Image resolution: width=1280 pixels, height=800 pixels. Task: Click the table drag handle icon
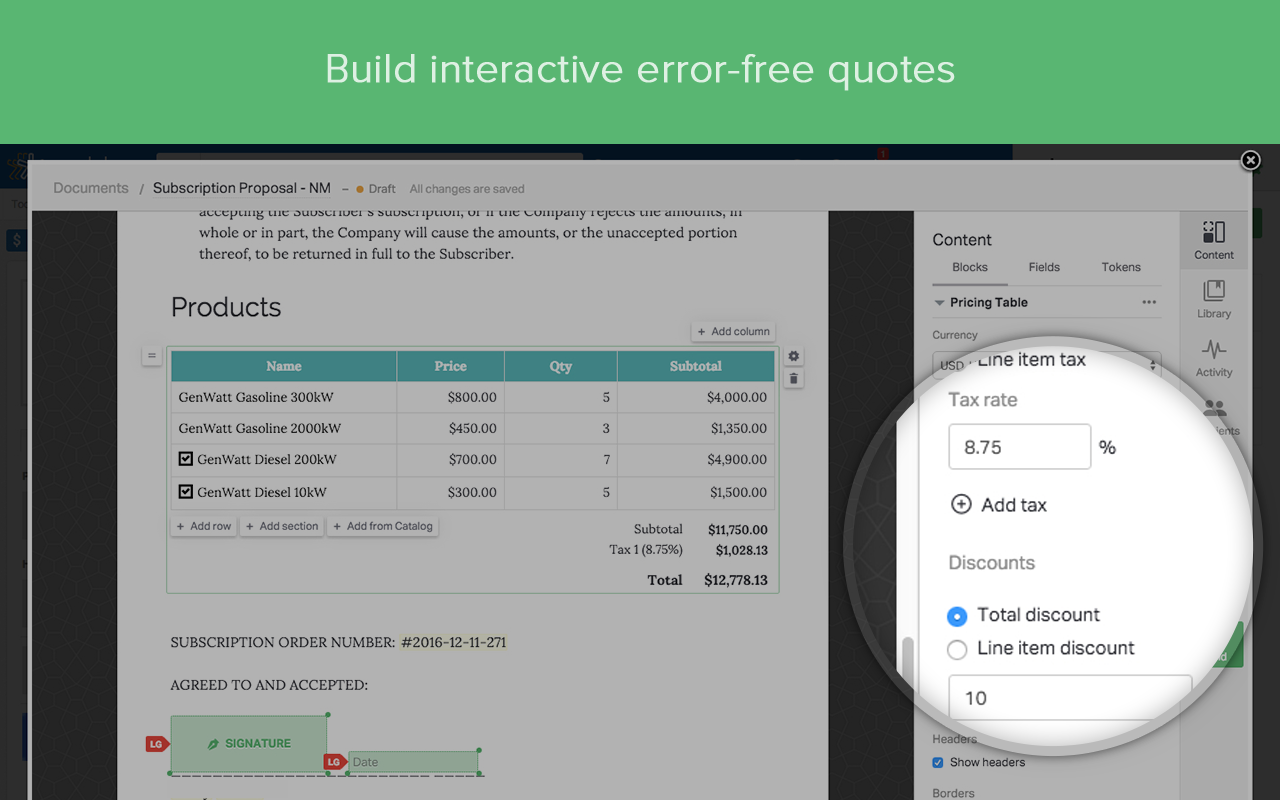click(151, 355)
